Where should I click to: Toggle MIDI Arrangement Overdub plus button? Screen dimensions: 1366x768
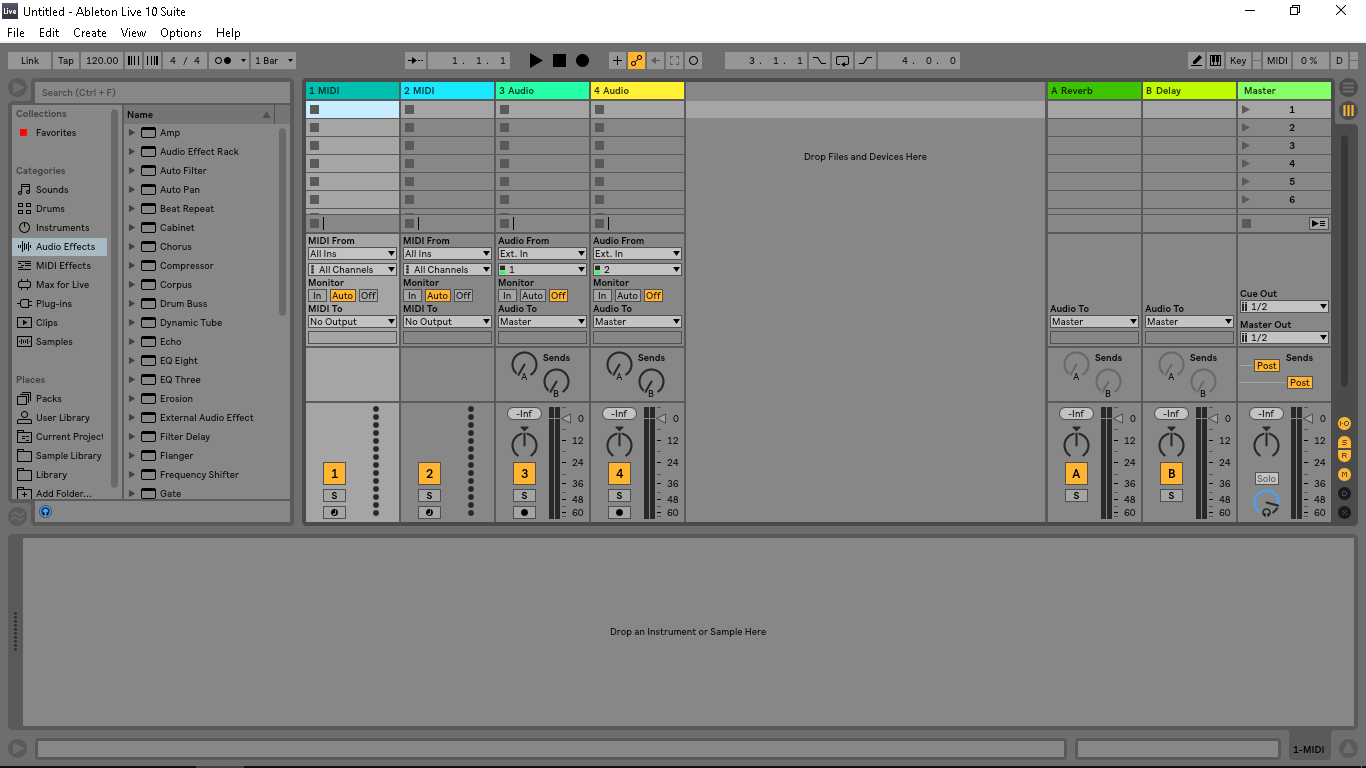coord(617,60)
